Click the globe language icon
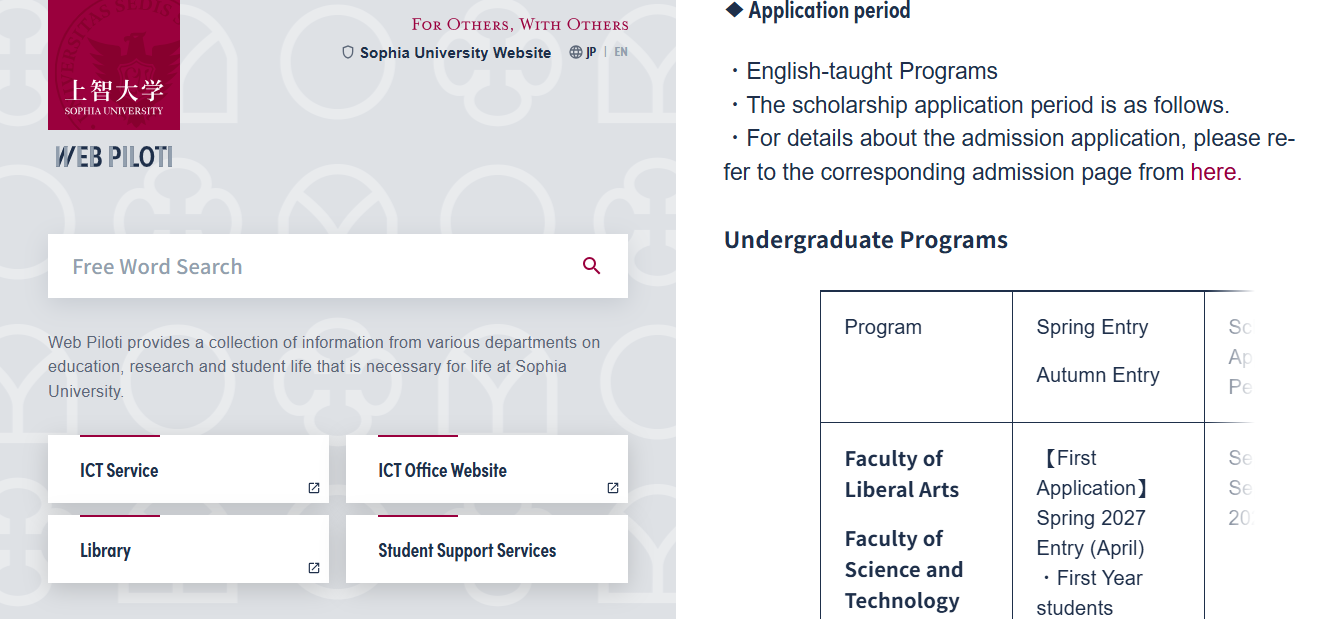 [x=576, y=52]
